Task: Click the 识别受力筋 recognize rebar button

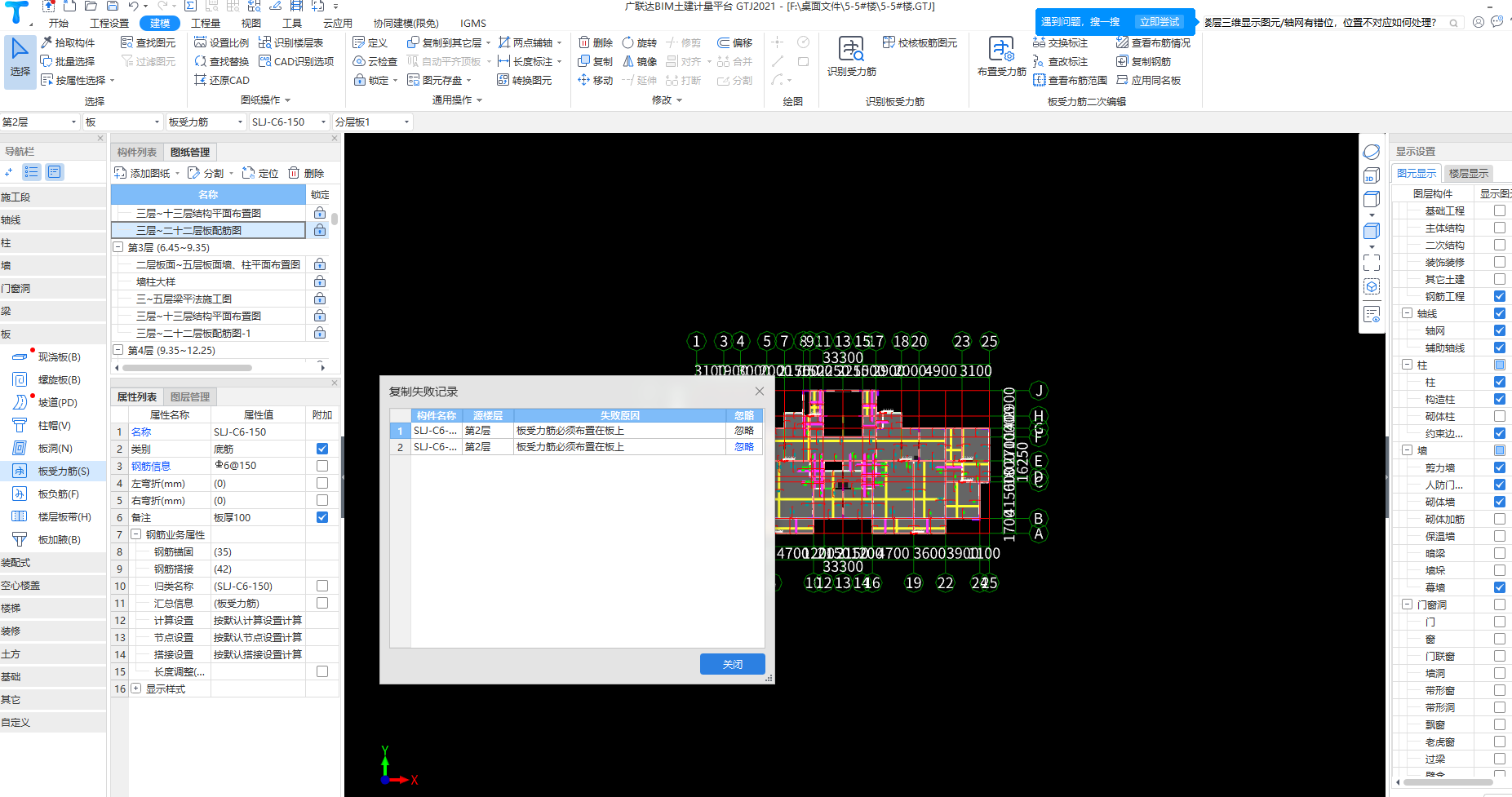Action: (x=851, y=56)
